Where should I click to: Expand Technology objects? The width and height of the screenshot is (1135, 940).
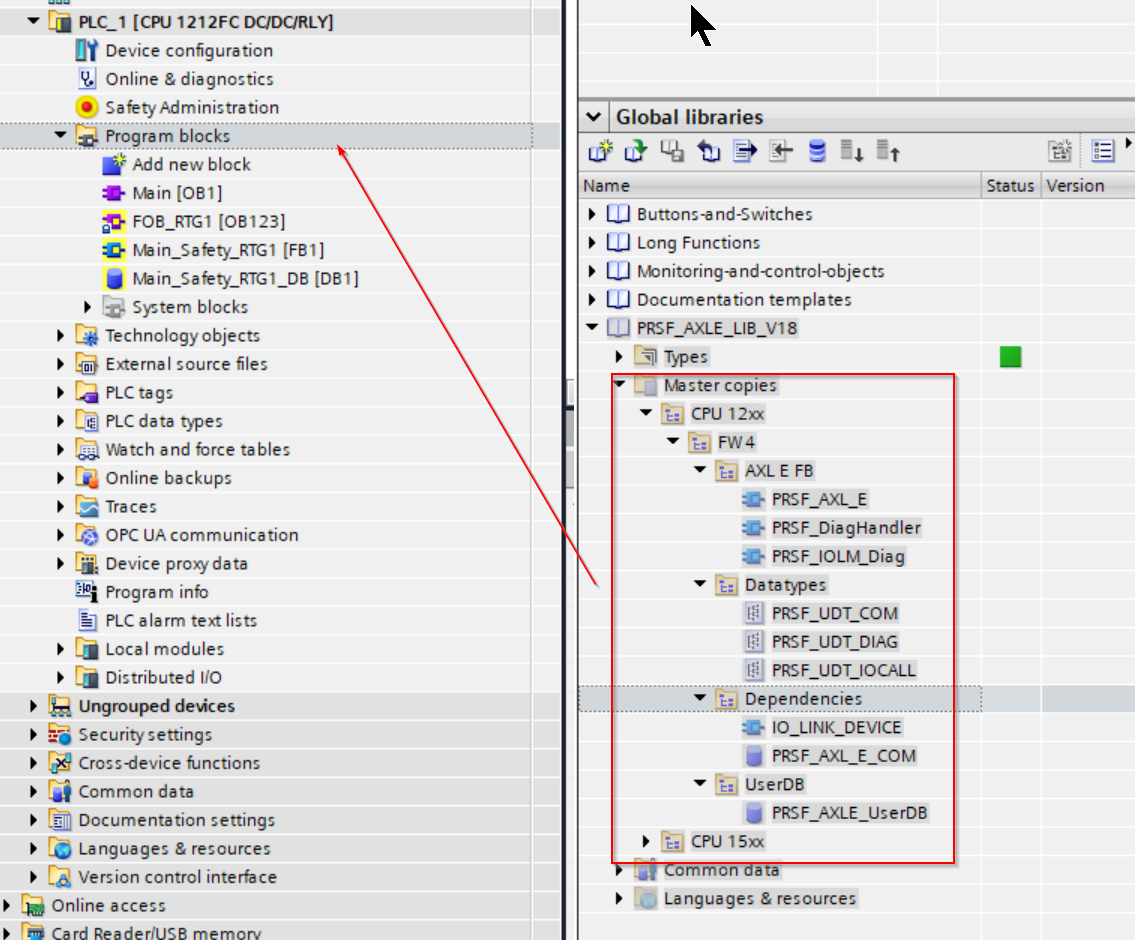coord(61,336)
